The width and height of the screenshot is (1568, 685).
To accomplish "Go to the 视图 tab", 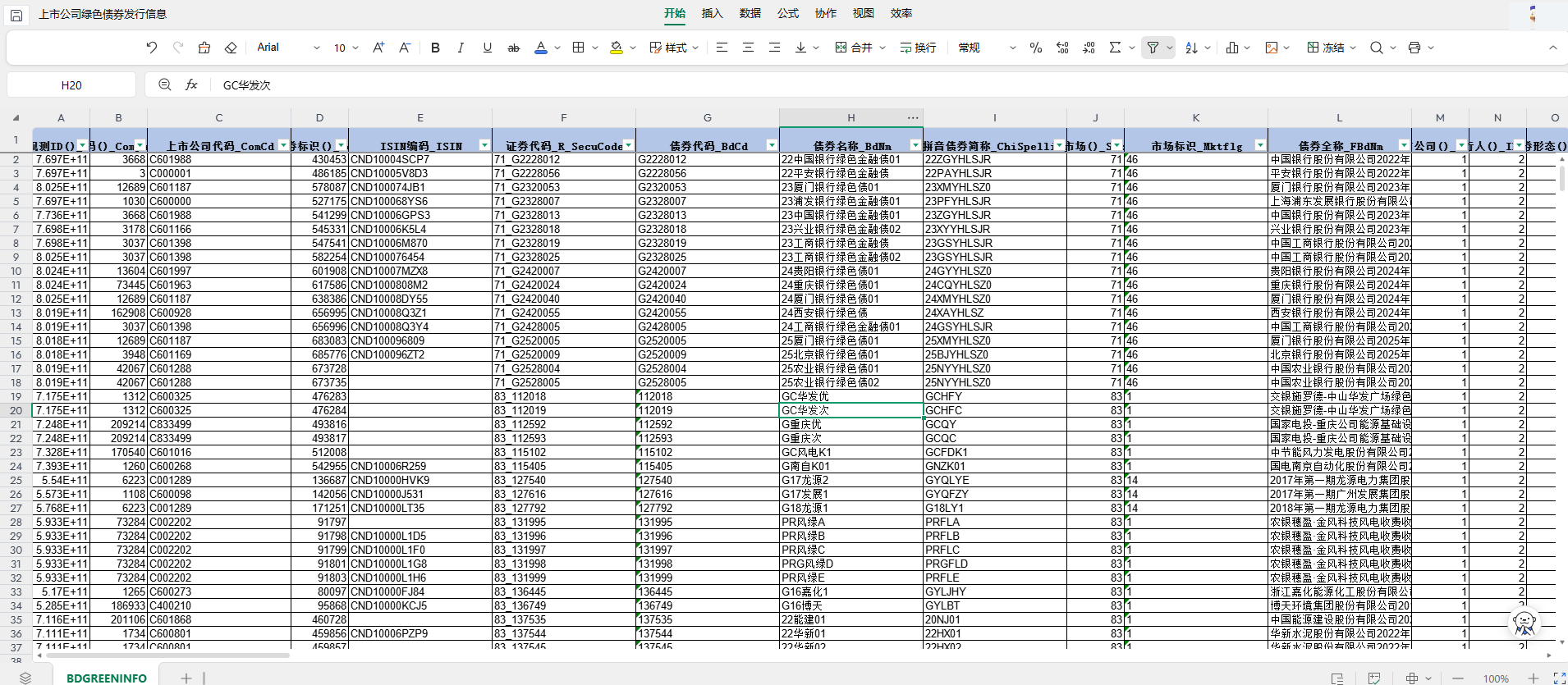I will click(x=864, y=13).
